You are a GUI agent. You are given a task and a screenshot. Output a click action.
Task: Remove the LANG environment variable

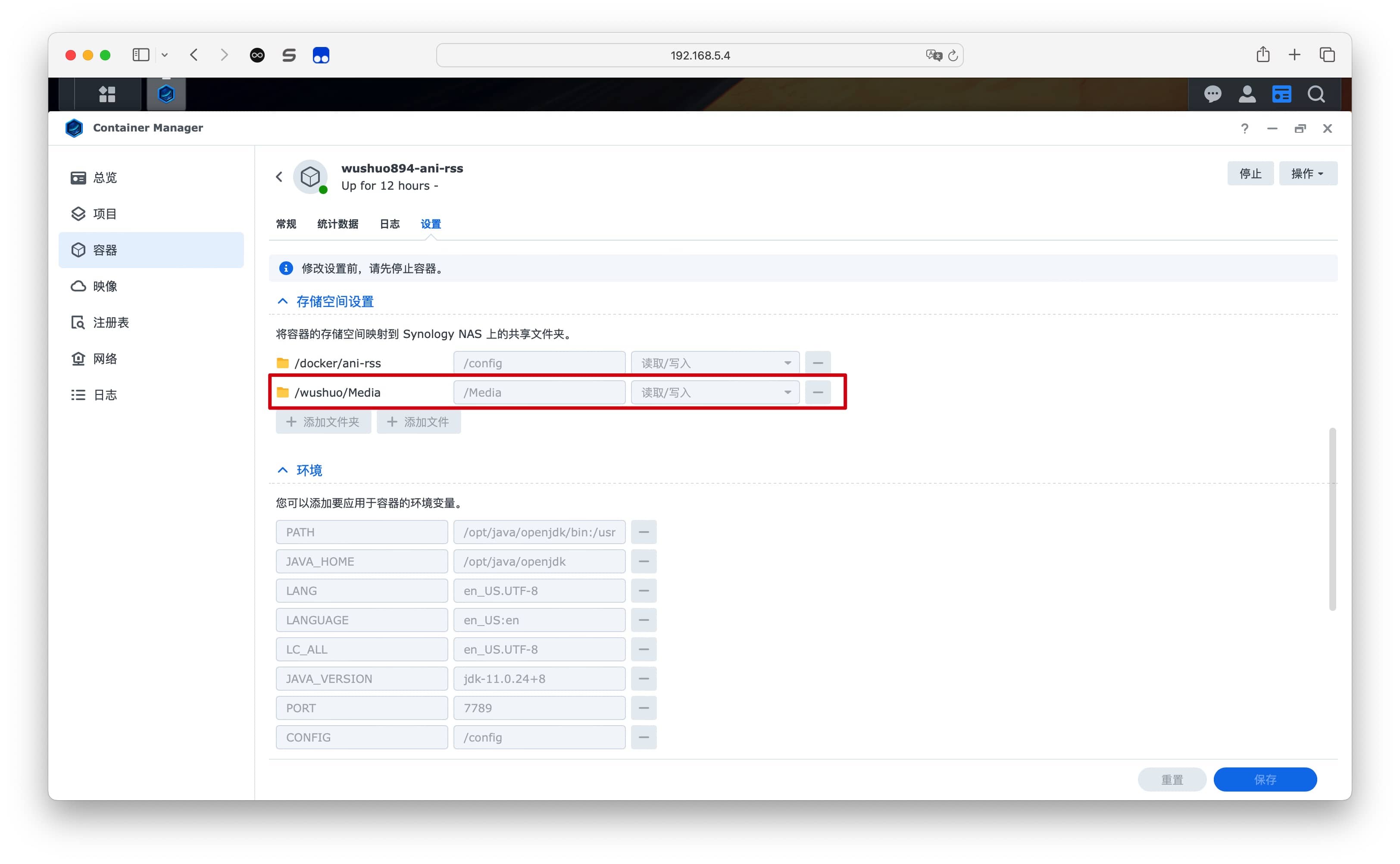(643, 590)
